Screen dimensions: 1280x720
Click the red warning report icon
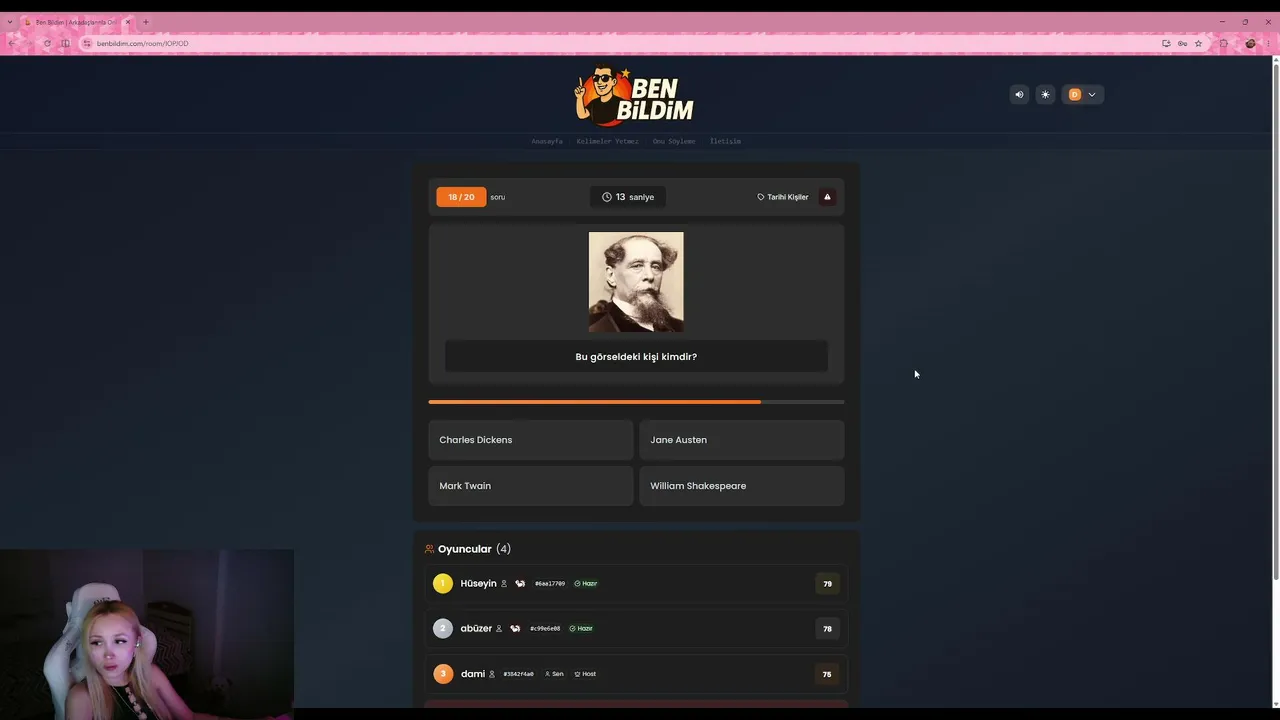coord(827,197)
